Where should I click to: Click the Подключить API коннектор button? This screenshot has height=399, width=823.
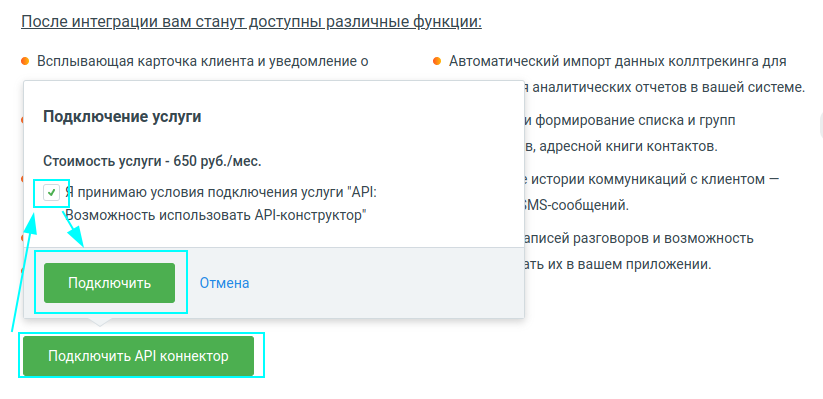tap(139, 356)
